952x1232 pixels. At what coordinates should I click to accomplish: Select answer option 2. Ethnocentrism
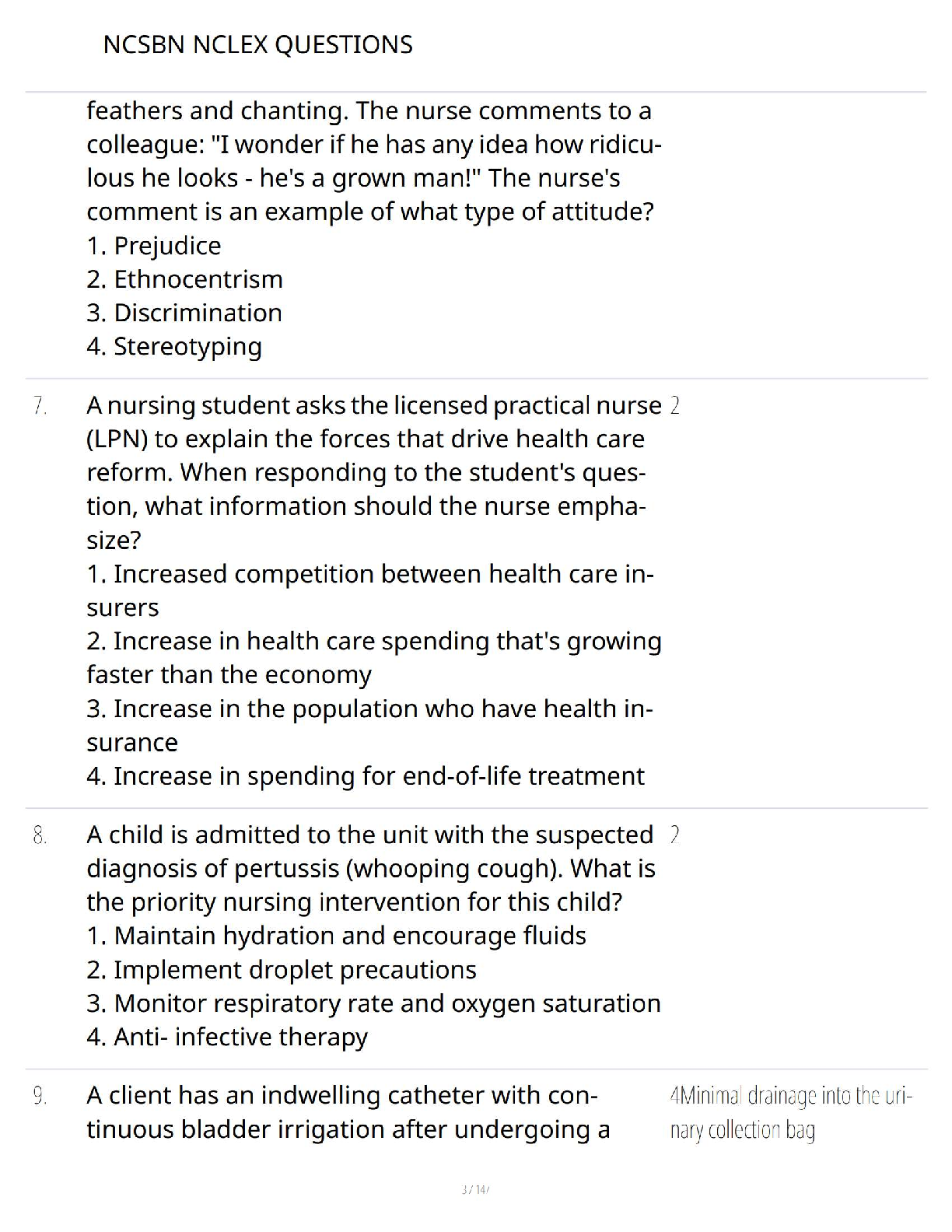[x=184, y=279]
